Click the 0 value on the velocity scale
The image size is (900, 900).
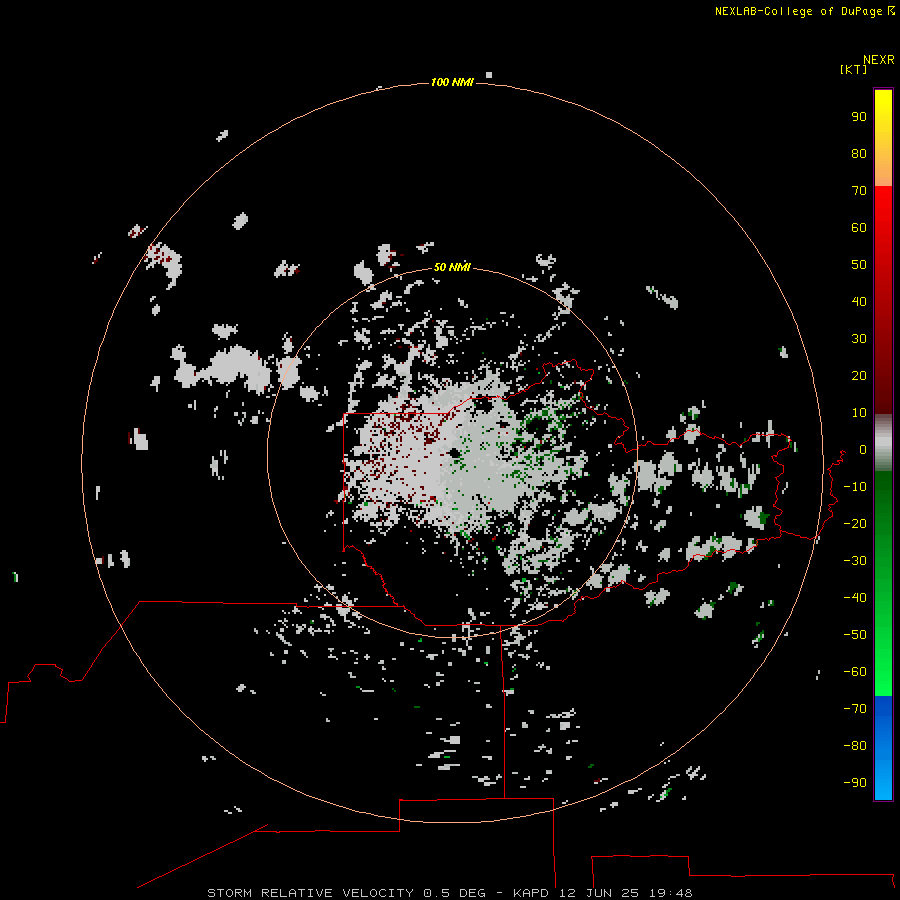pos(863,449)
